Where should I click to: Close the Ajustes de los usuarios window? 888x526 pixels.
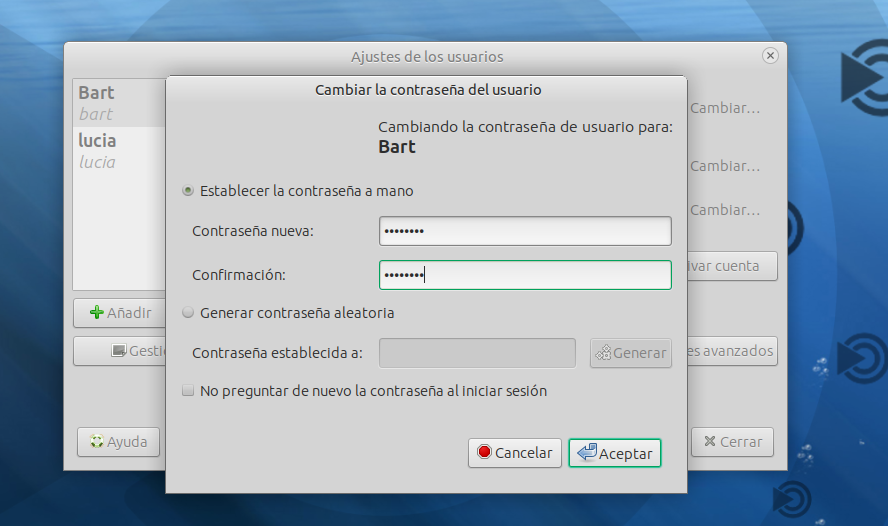pos(770,56)
